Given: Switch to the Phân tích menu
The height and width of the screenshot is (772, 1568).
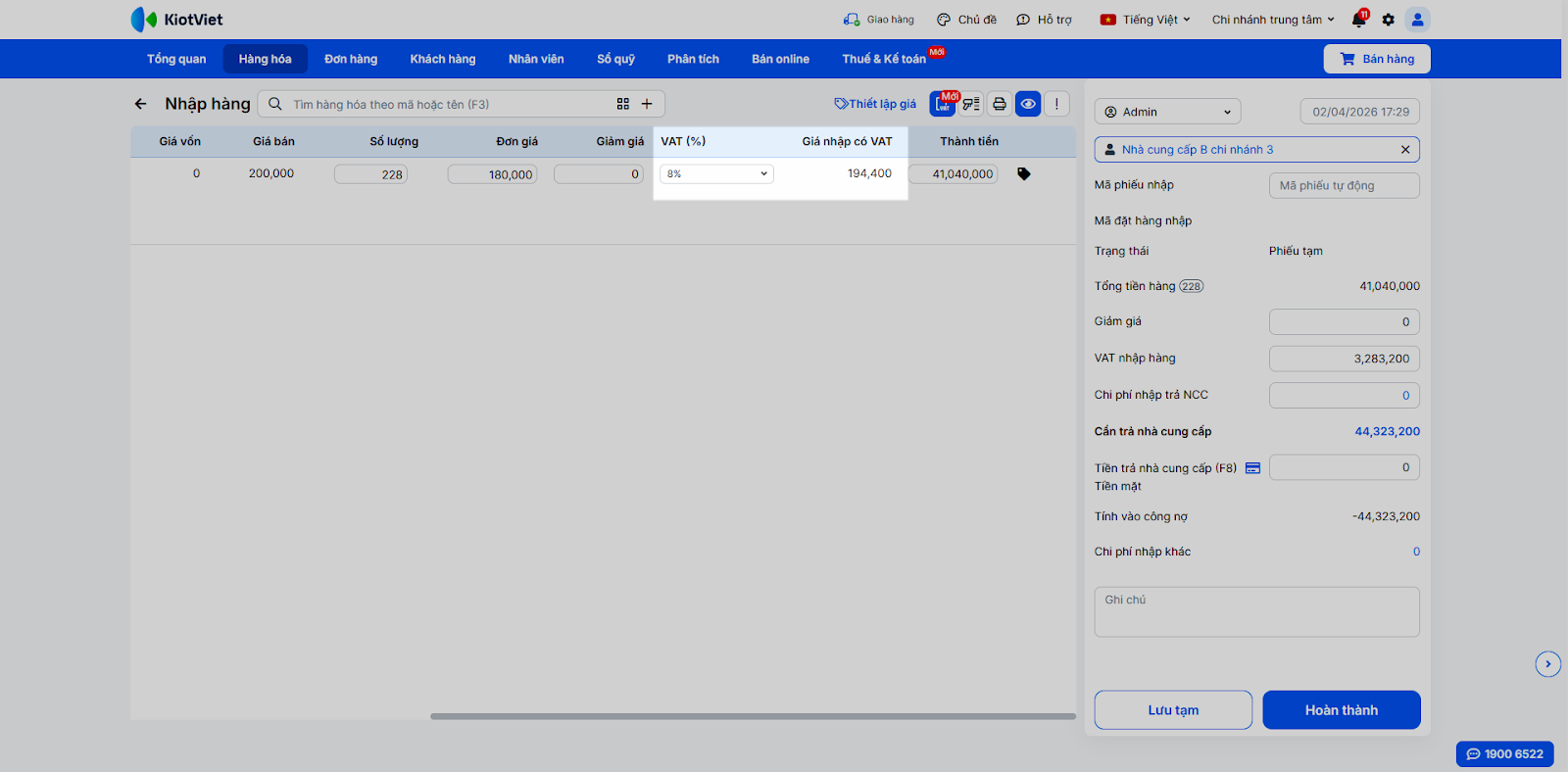Looking at the screenshot, I should [x=693, y=59].
